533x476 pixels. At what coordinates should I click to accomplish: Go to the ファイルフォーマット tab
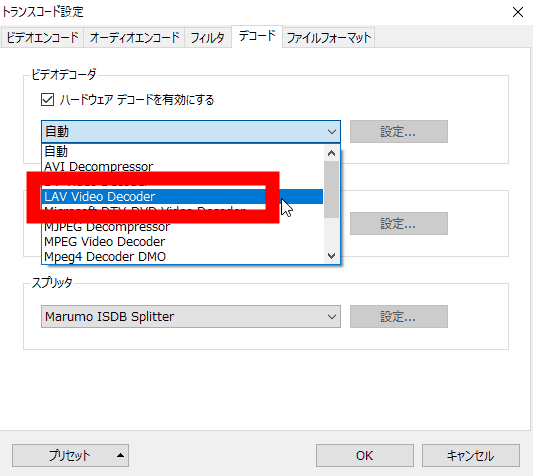[328, 37]
